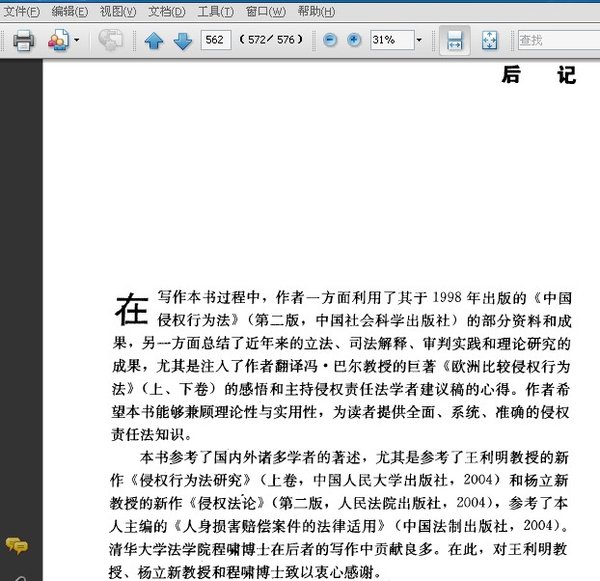Open the 窗口(W) menu
The width and height of the screenshot is (600, 581).
(266, 12)
